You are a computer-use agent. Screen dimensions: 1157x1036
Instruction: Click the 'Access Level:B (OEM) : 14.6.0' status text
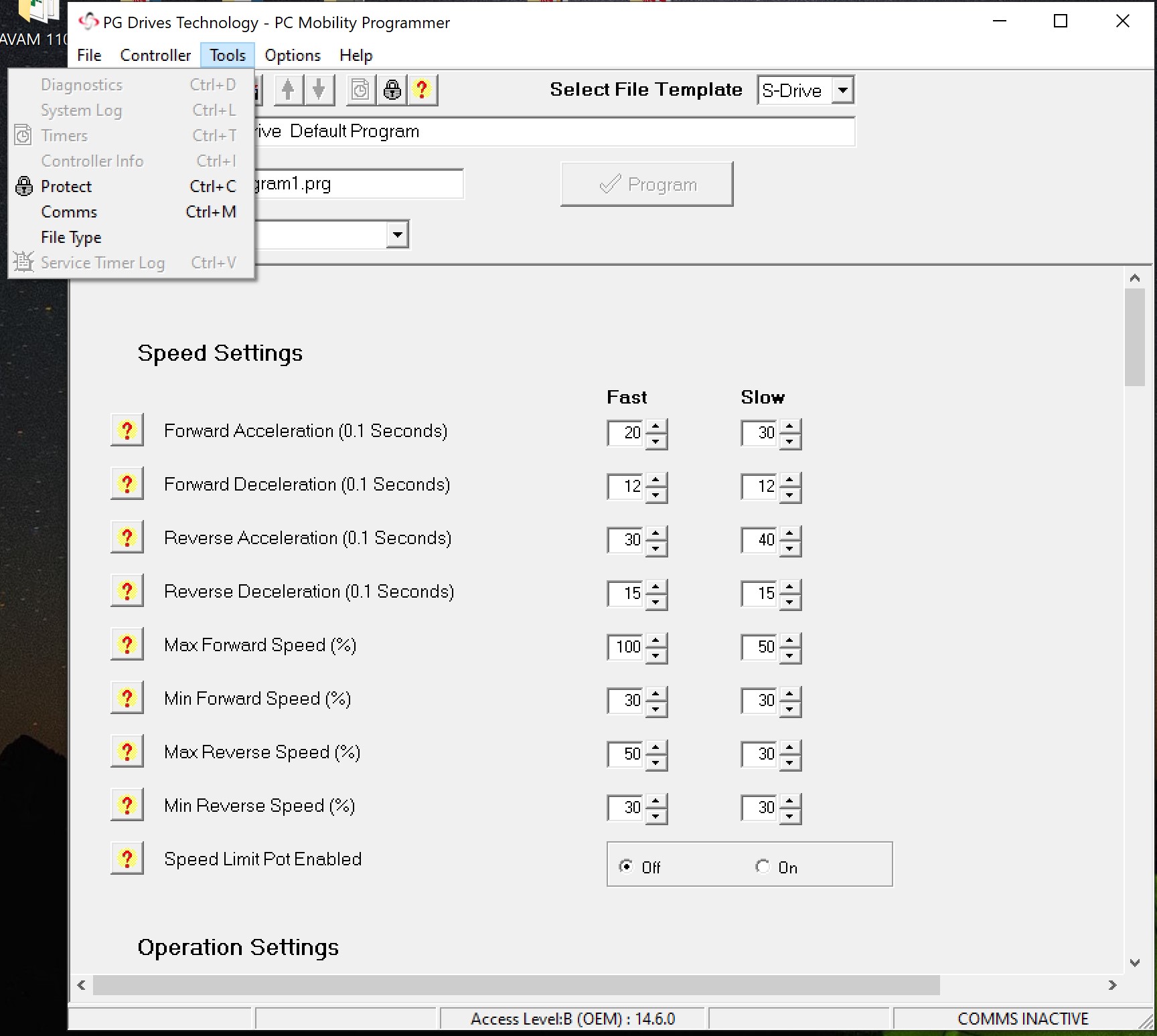(572, 1019)
